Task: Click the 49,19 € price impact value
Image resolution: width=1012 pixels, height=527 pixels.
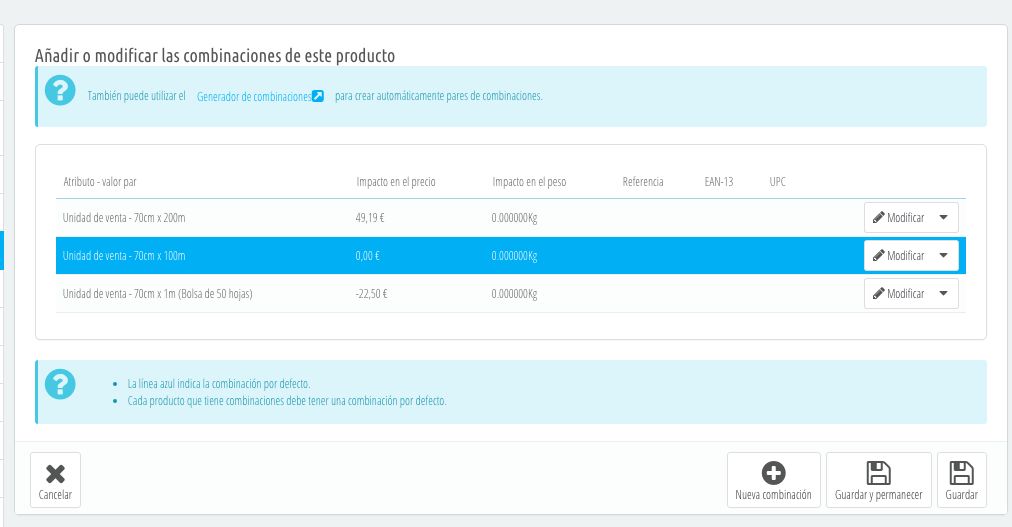Action: (x=370, y=217)
